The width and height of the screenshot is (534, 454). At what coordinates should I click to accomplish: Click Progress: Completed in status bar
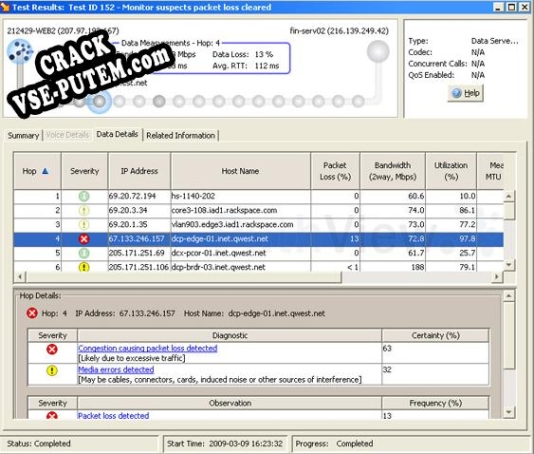334,444
